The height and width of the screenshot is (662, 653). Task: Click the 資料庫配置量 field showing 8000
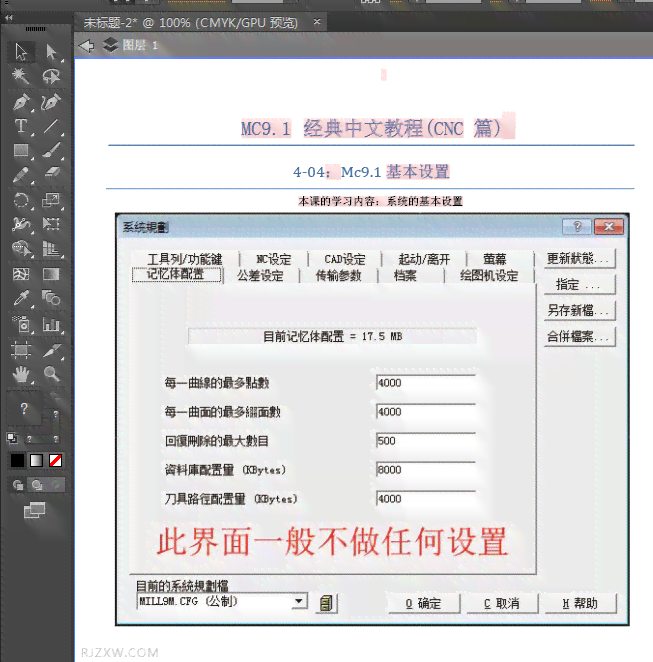tap(425, 470)
